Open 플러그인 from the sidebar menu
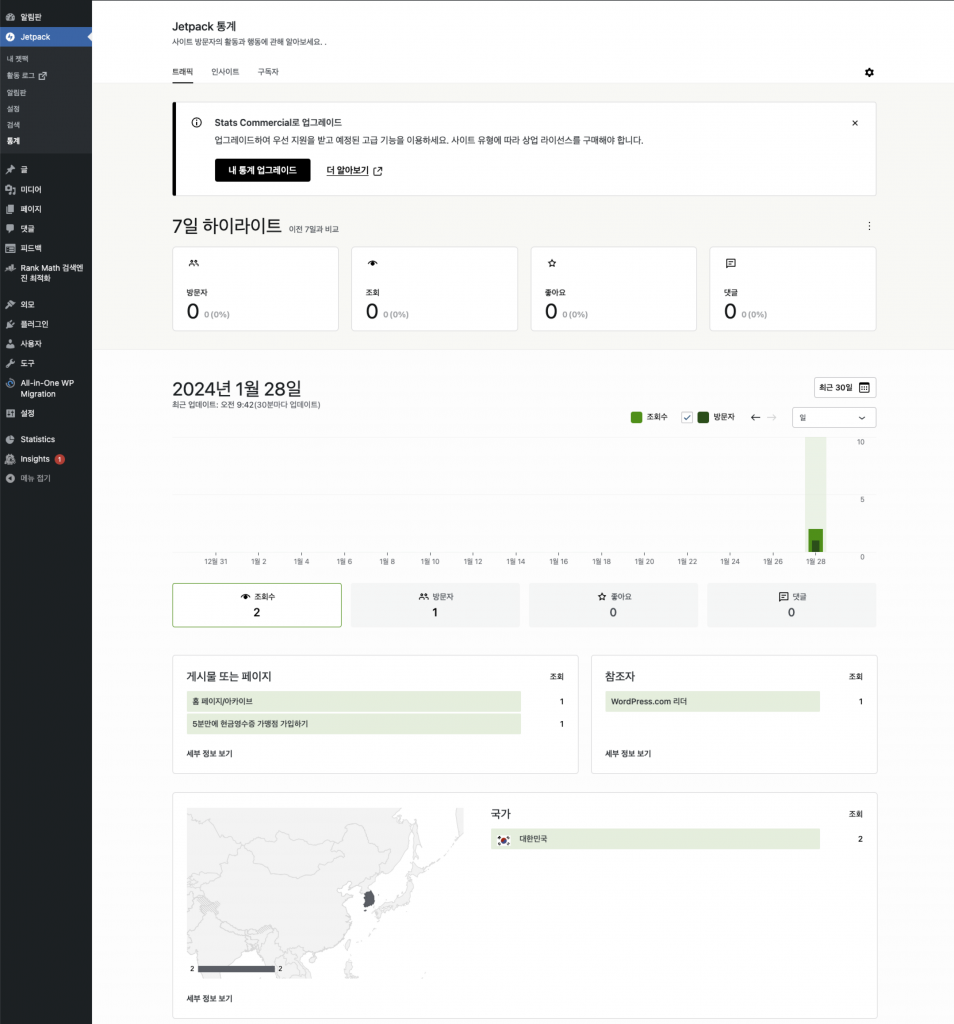Viewport: 954px width, 1024px height. 34,324
